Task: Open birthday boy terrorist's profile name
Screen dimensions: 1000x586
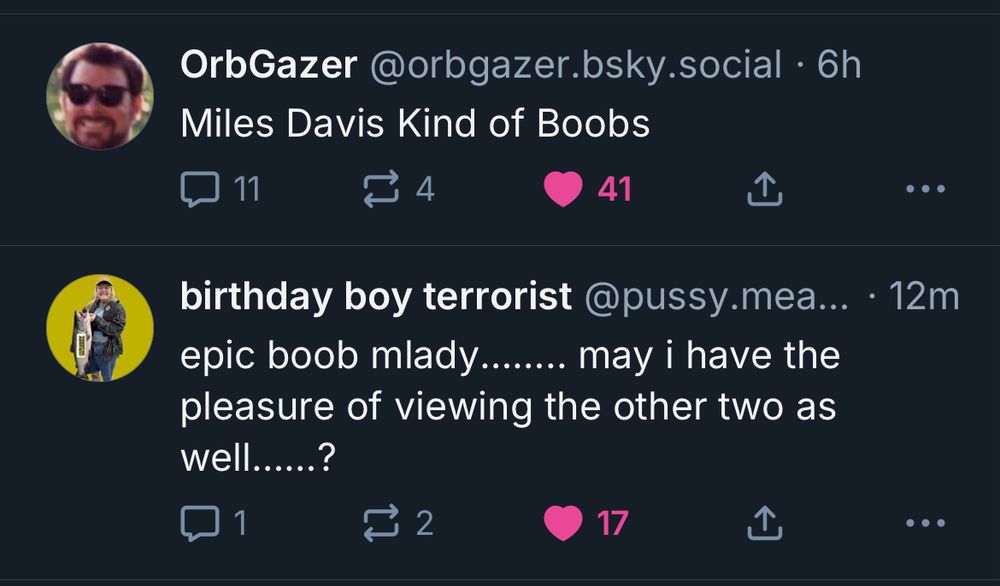Action: [375, 296]
